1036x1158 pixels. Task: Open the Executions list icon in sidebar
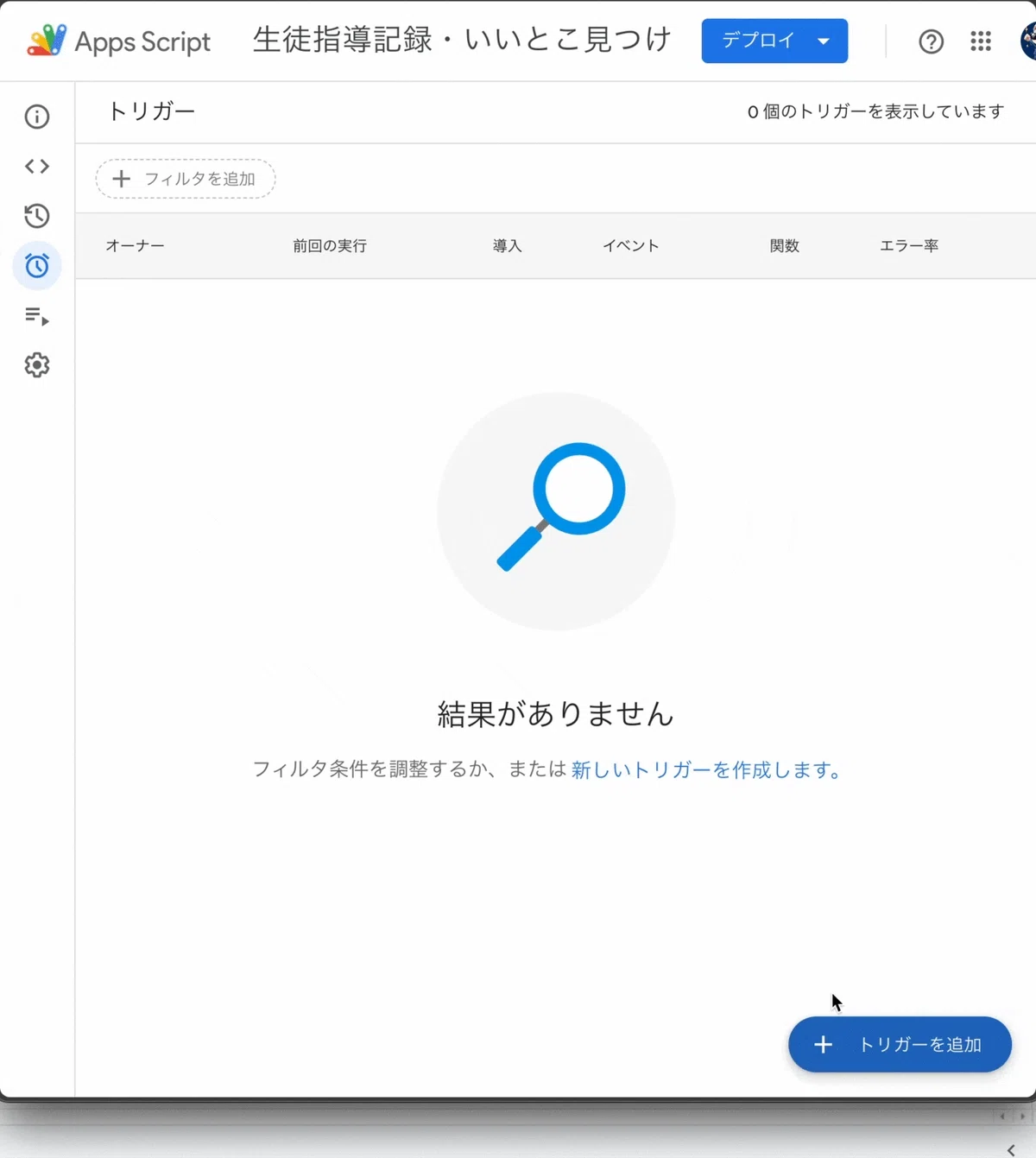(37, 316)
